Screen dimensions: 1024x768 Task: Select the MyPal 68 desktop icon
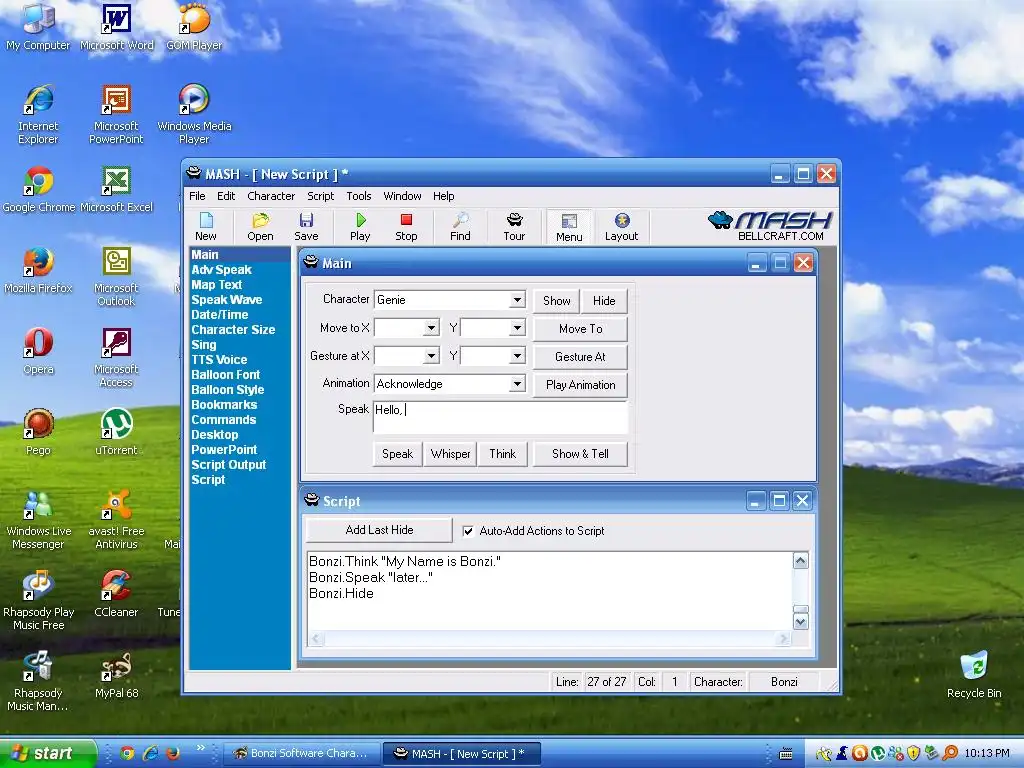116,675
